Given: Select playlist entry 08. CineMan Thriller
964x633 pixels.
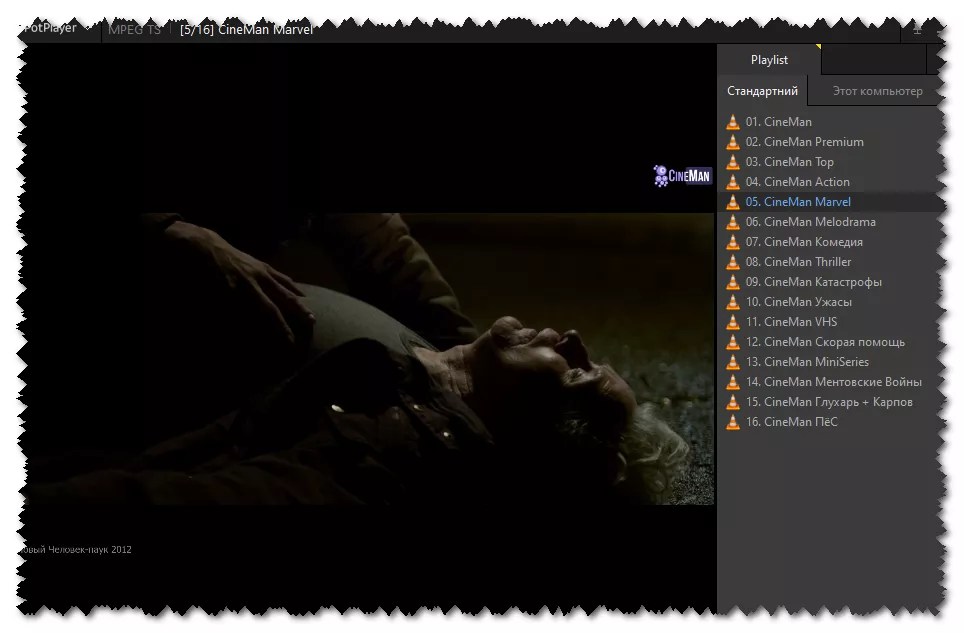Looking at the screenshot, I should click(831, 262).
